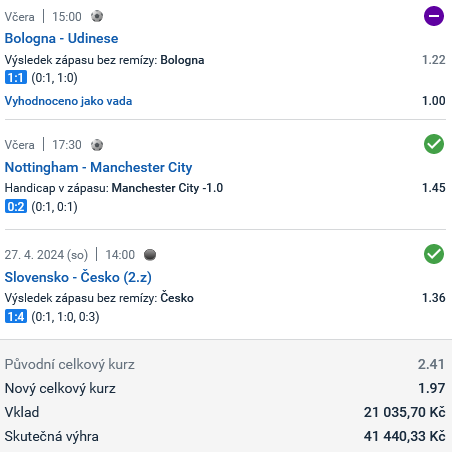Image resolution: width=452 pixels, height=452 pixels.
Task: Click the green checkmark icon for Slovensko match
Action: [434, 254]
